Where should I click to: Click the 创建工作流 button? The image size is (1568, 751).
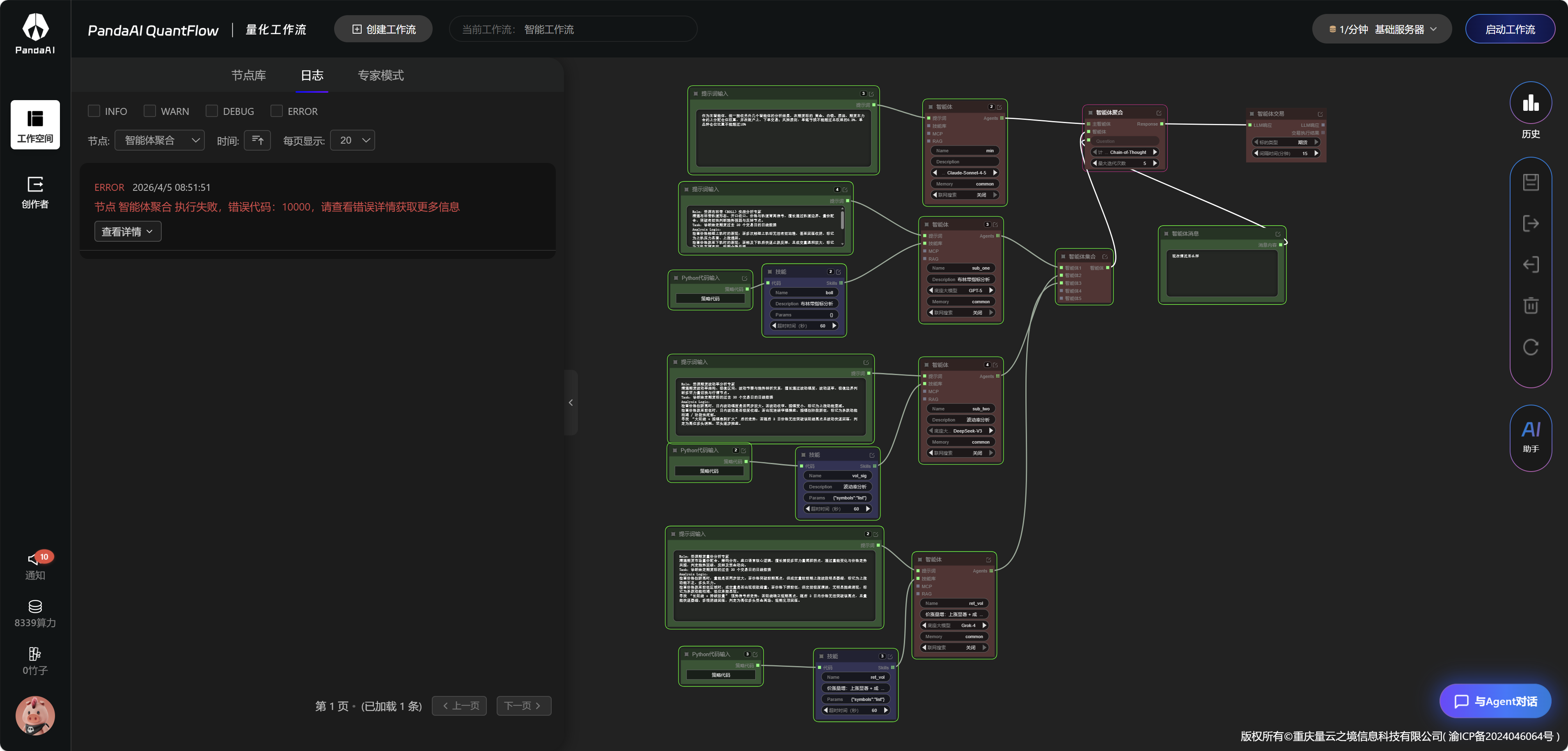click(x=383, y=29)
